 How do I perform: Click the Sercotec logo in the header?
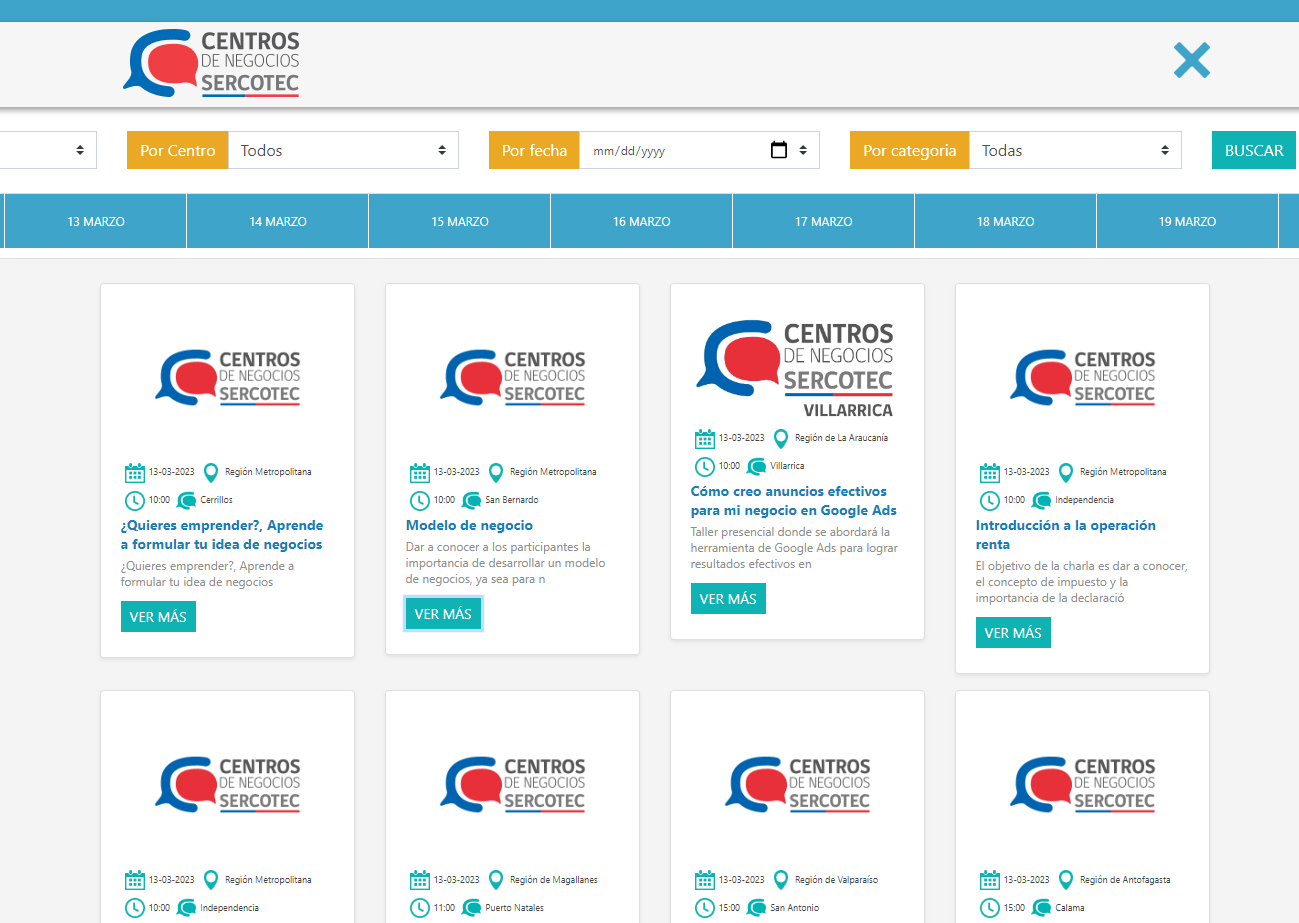[x=212, y=64]
